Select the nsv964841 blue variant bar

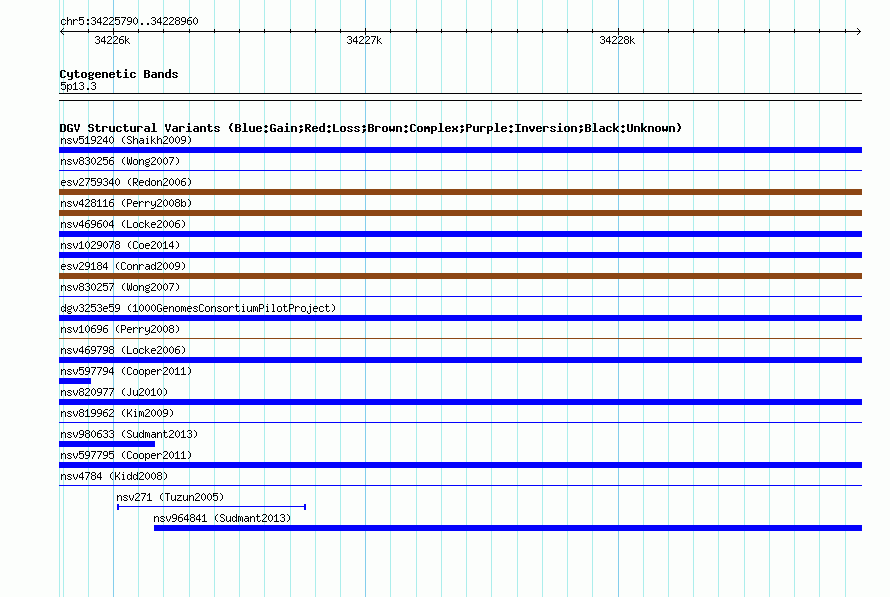[508, 528]
